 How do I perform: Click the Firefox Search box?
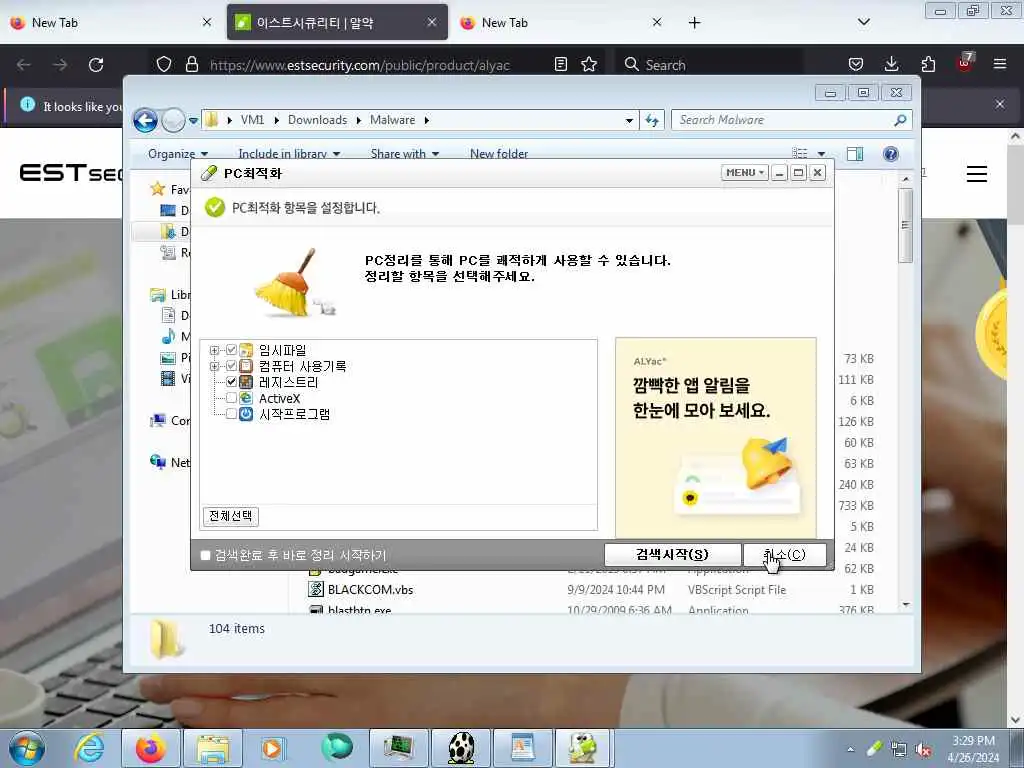pyautogui.click(x=711, y=65)
